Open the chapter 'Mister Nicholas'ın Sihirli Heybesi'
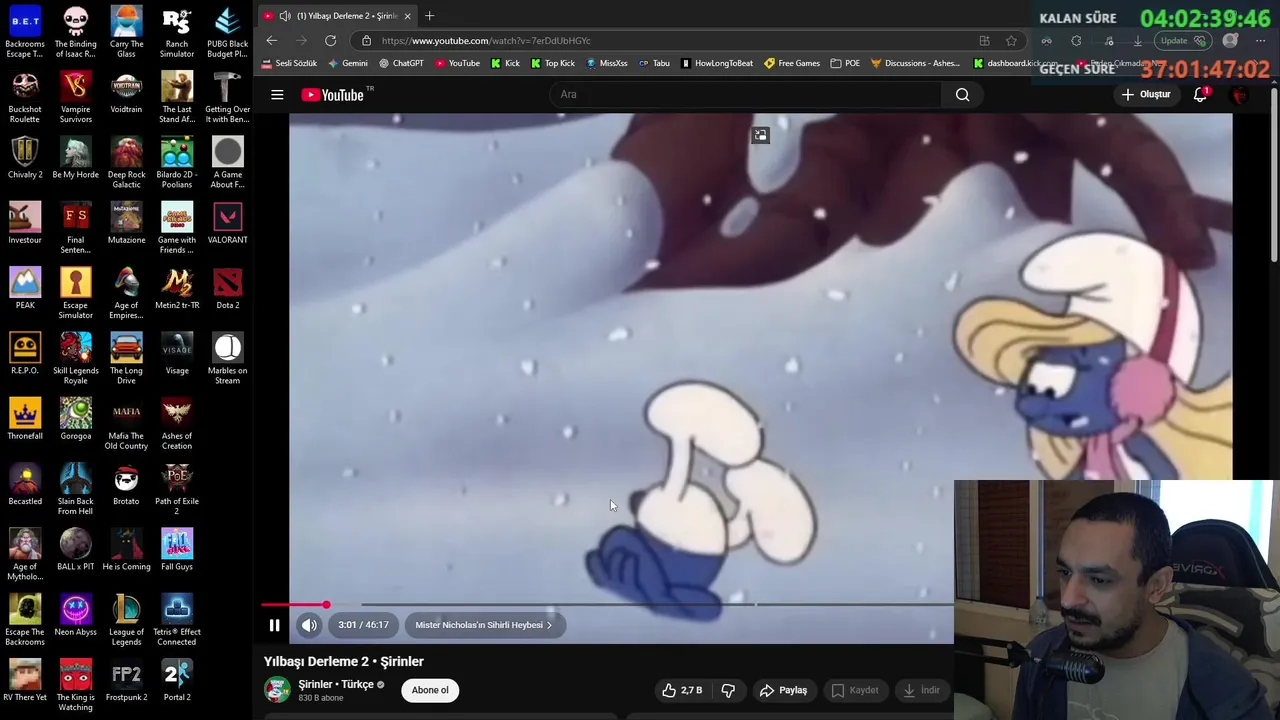The height and width of the screenshot is (720, 1280). (x=483, y=625)
